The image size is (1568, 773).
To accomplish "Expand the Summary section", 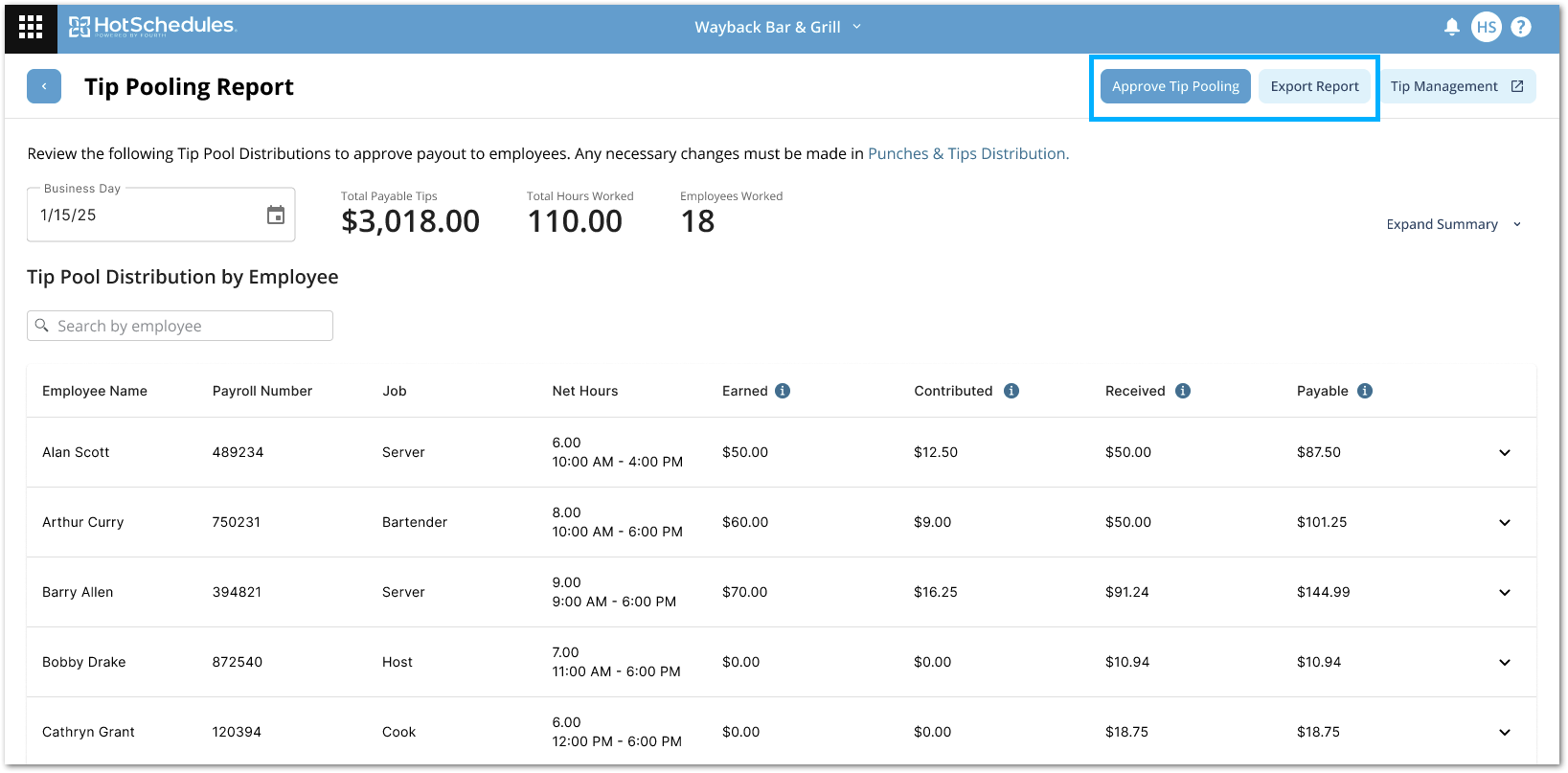I will (x=1453, y=224).
